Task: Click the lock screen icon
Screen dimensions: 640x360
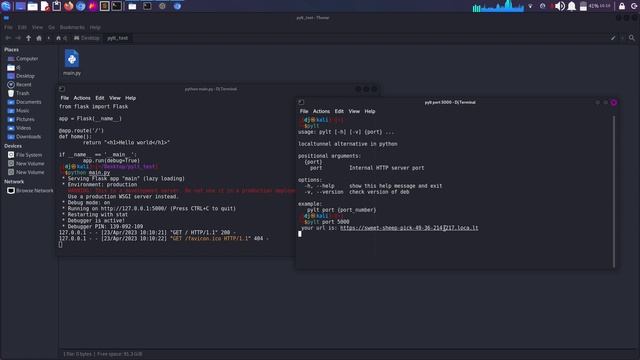Action: coord(622,6)
